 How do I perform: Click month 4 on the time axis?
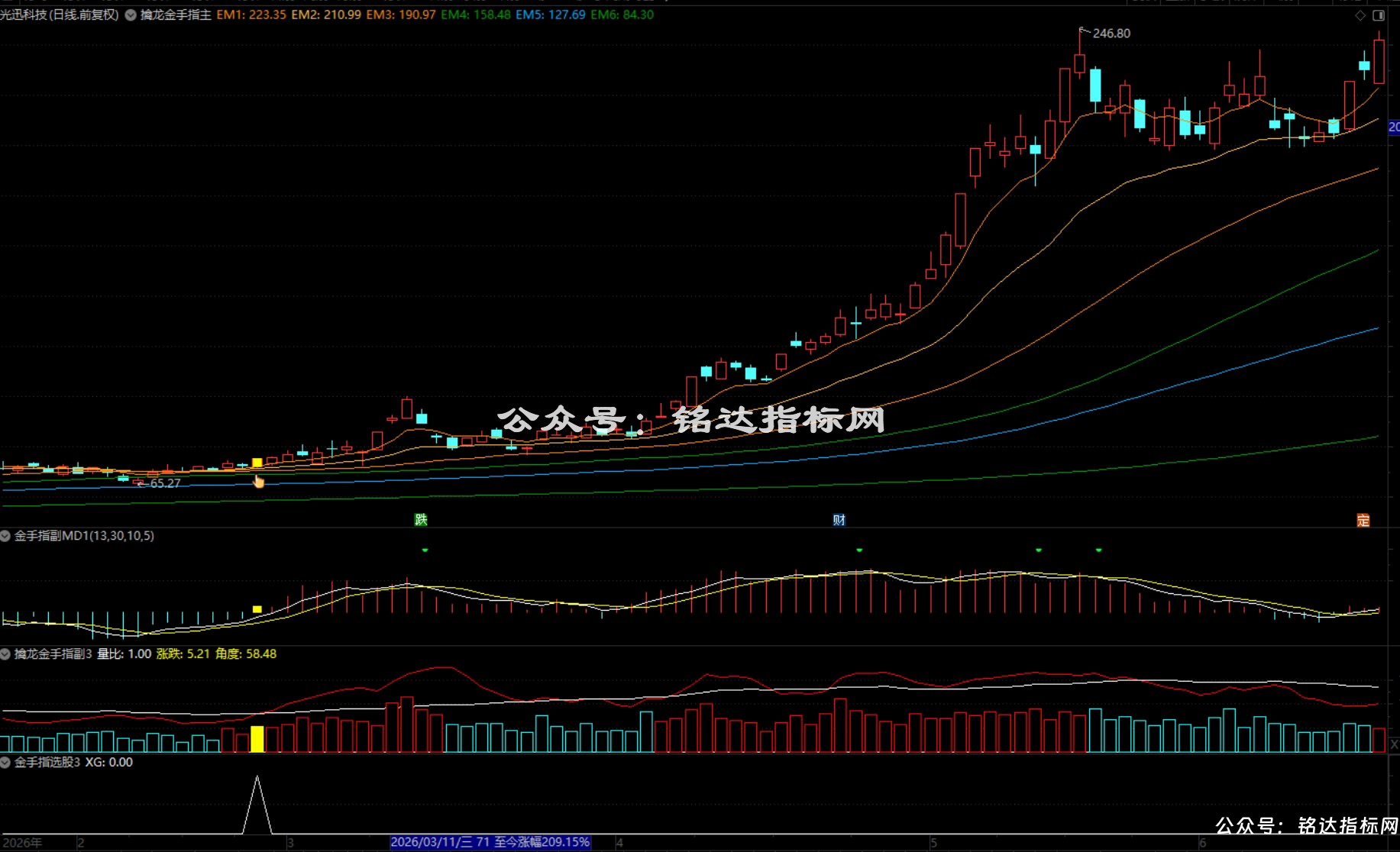tap(619, 843)
